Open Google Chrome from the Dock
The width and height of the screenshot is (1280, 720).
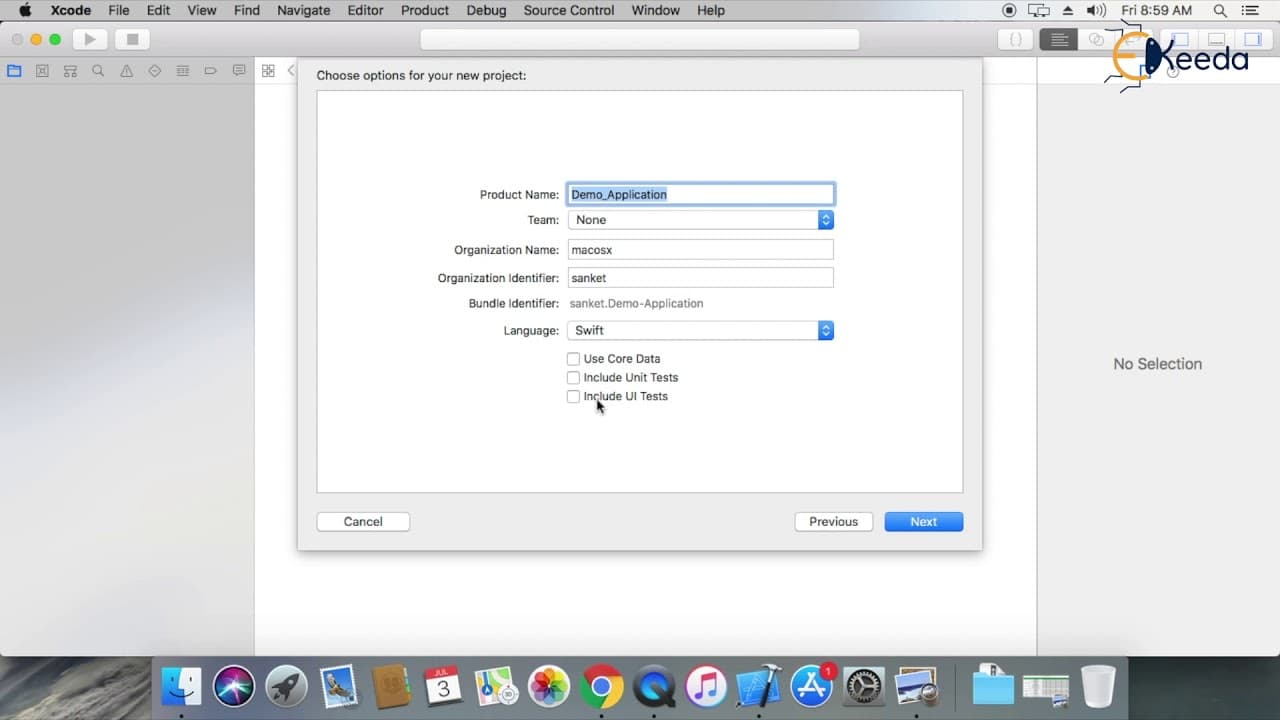[601, 686]
